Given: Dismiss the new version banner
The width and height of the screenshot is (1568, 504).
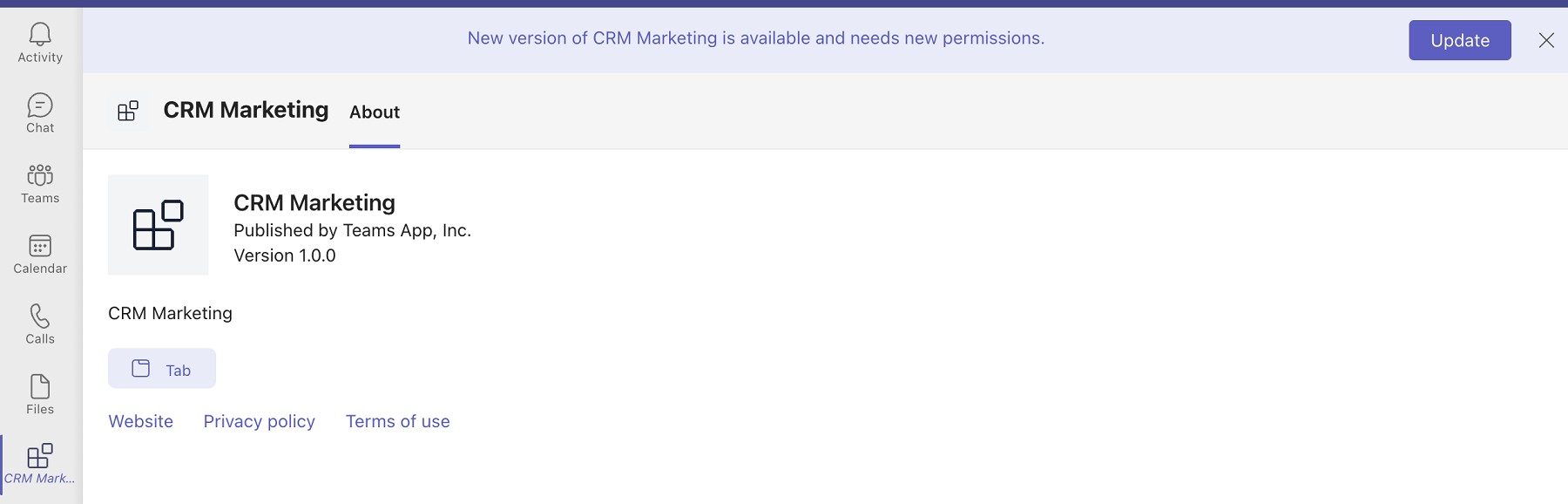Looking at the screenshot, I should (1546, 40).
